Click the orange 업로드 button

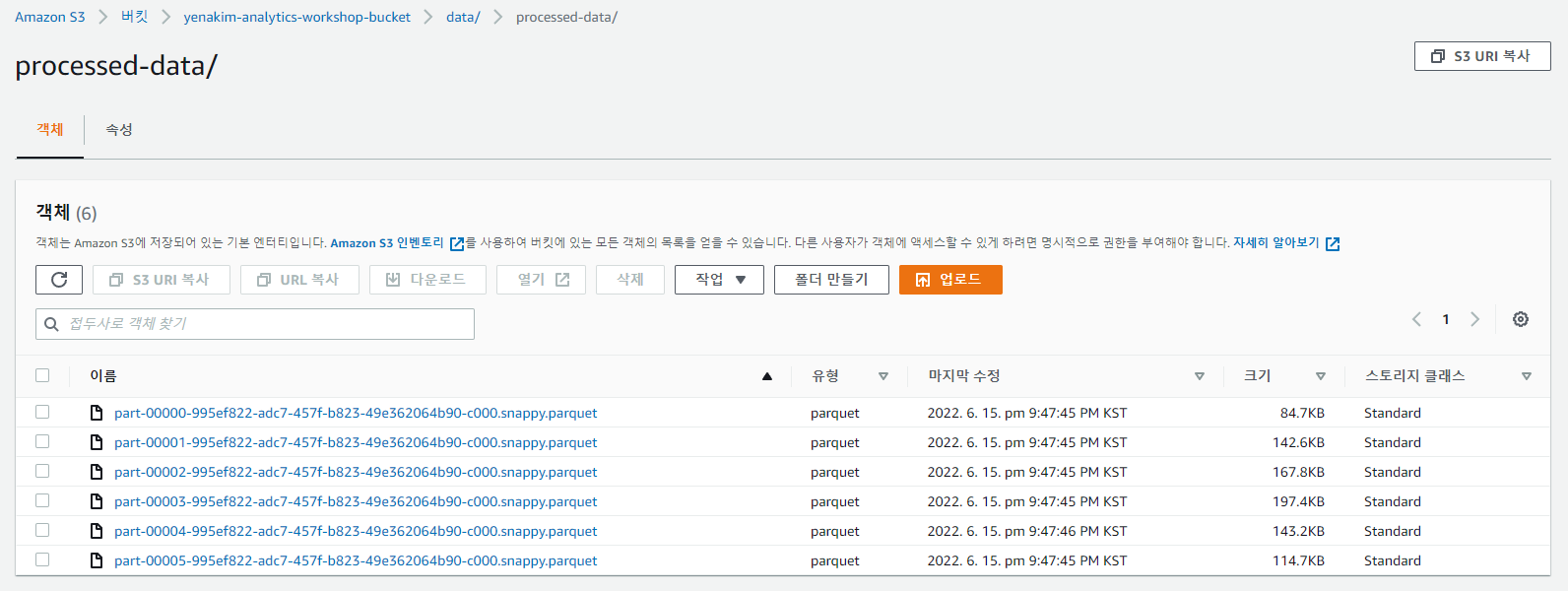coord(950,280)
